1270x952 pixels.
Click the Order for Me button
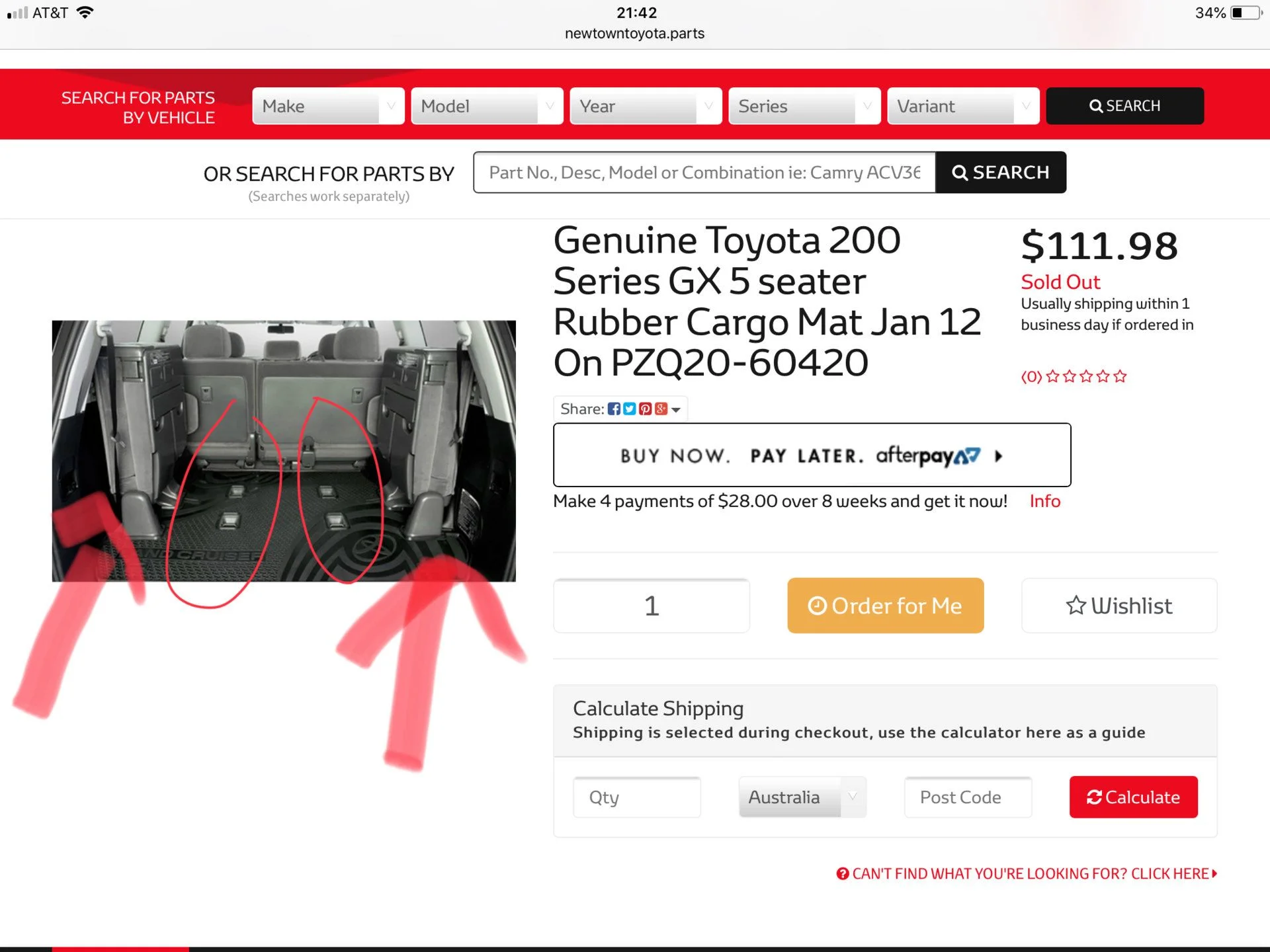(x=885, y=606)
